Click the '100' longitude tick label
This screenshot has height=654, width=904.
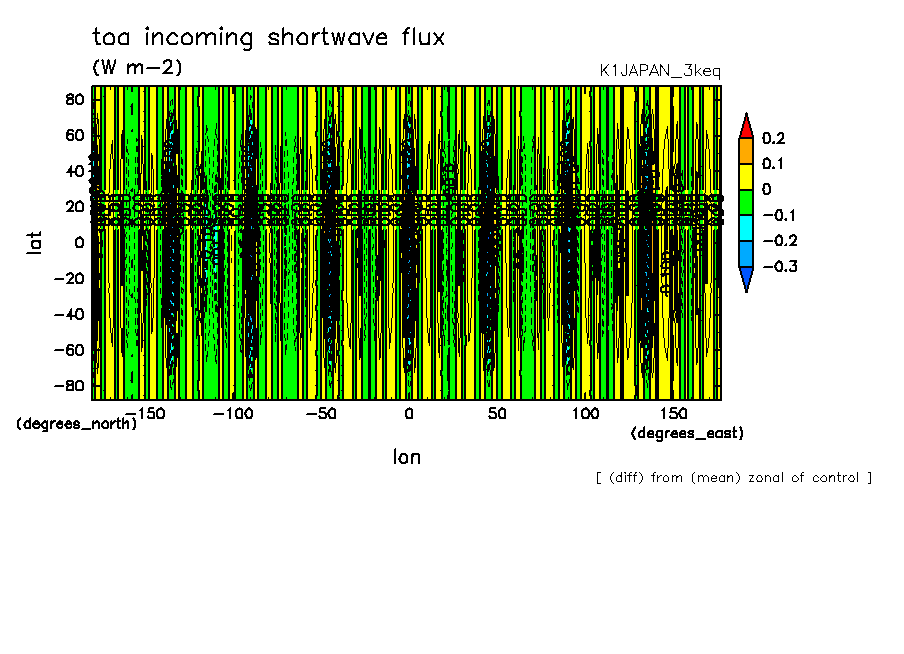click(x=585, y=413)
